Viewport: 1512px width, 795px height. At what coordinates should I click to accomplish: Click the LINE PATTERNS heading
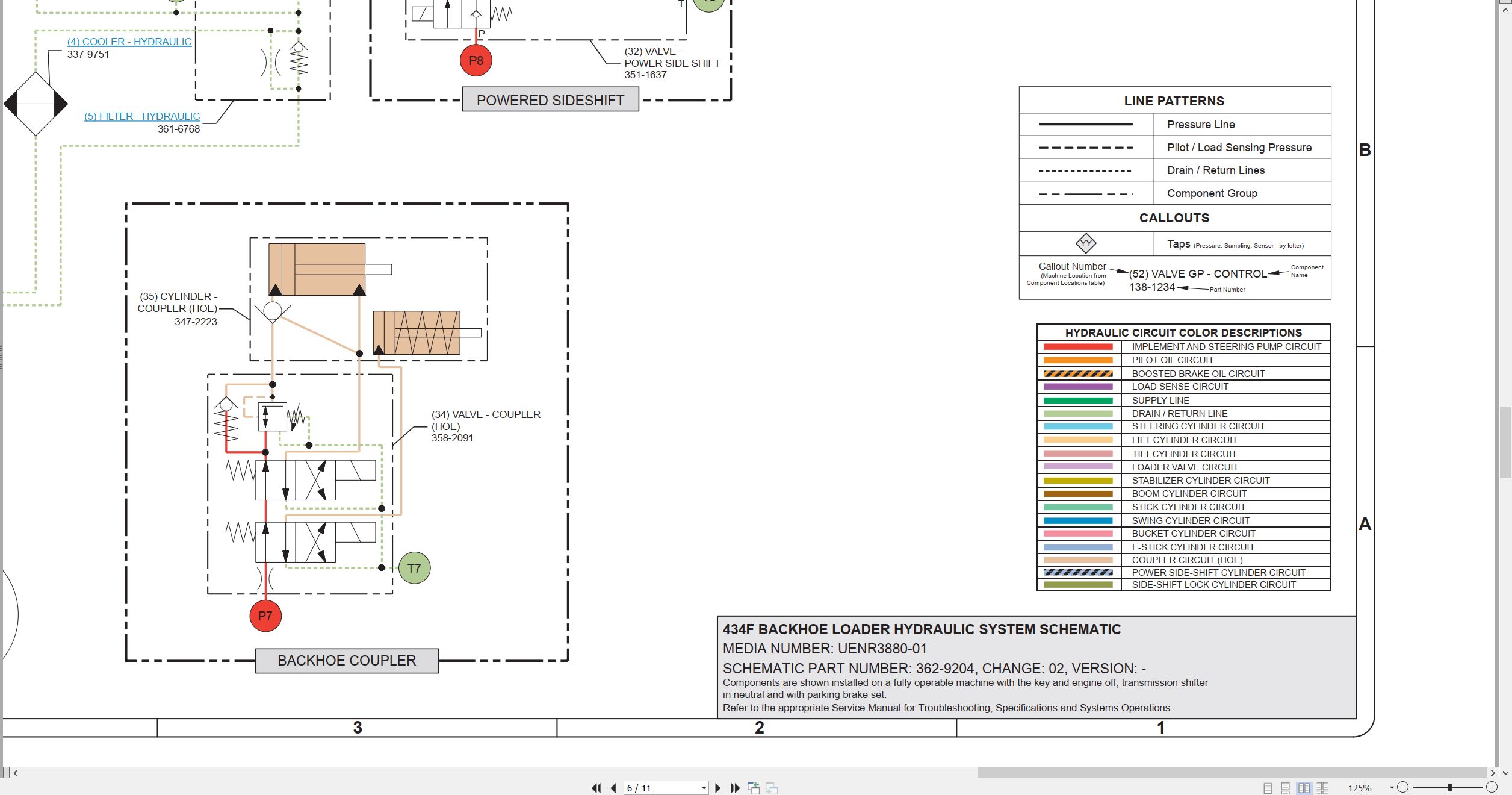click(x=1174, y=101)
